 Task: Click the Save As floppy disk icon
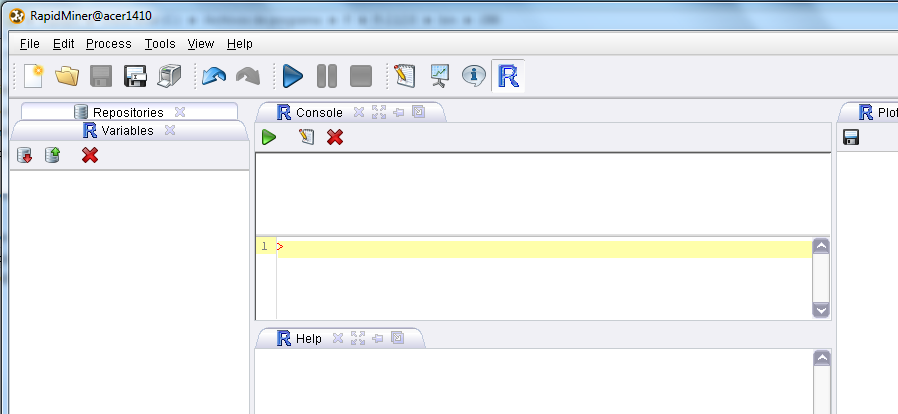coord(135,76)
